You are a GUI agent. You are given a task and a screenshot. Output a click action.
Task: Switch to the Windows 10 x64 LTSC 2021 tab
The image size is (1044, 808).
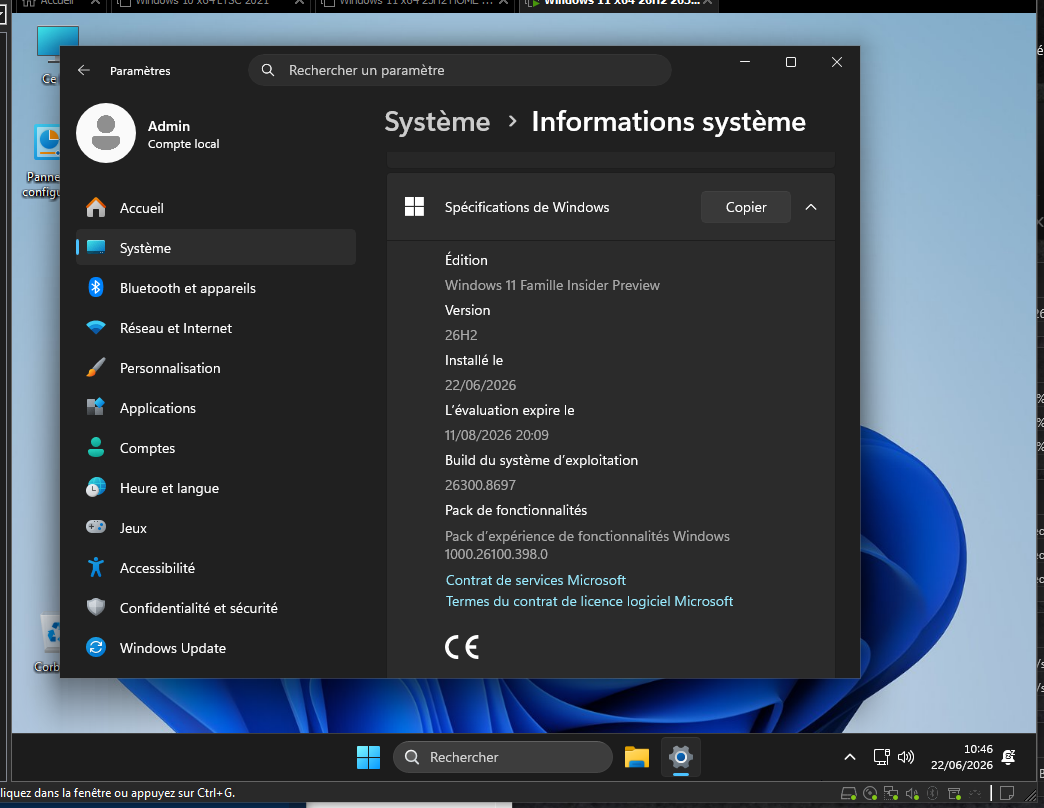pos(212,3)
